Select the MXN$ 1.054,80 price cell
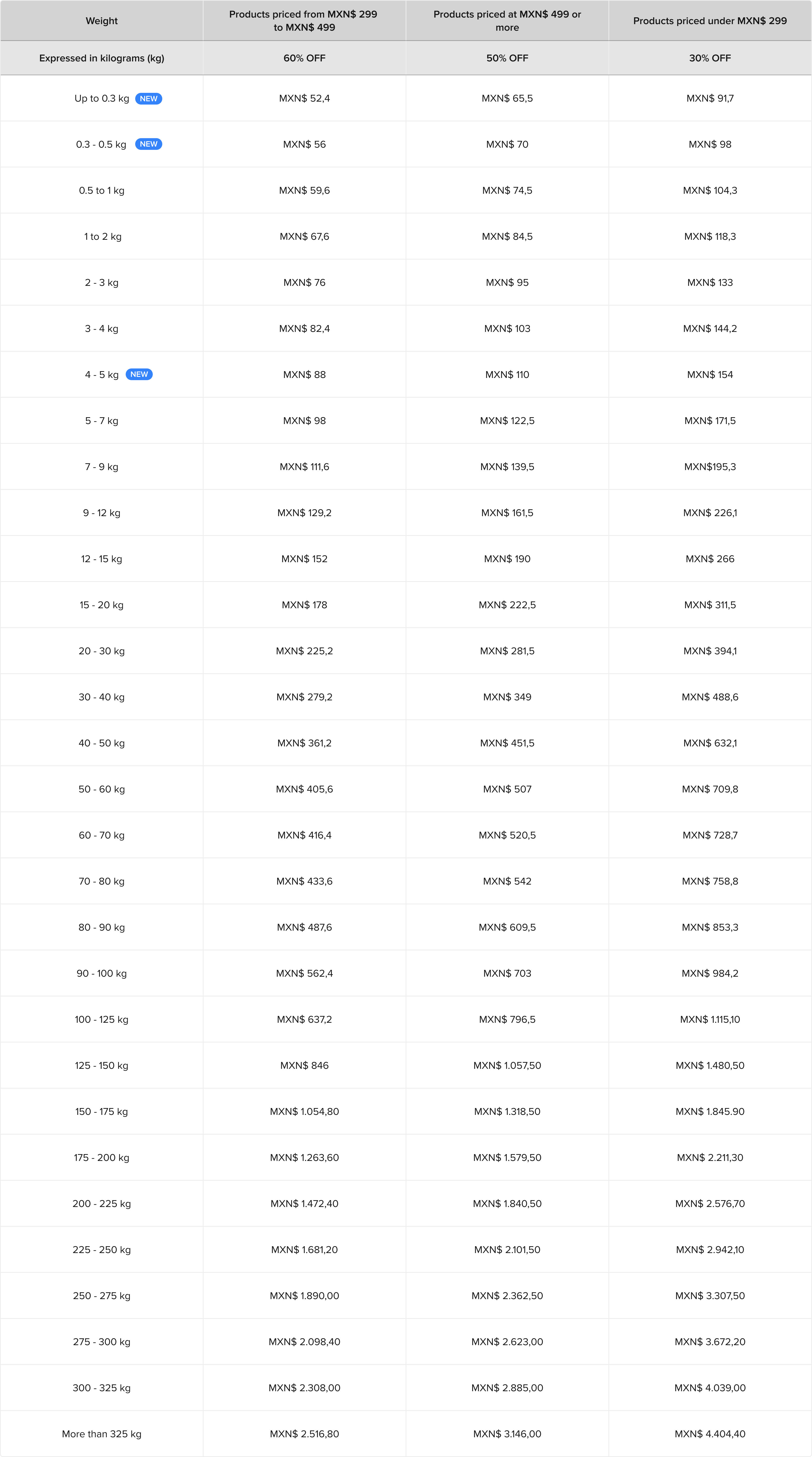The height and width of the screenshot is (1457, 812). click(304, 1112)
